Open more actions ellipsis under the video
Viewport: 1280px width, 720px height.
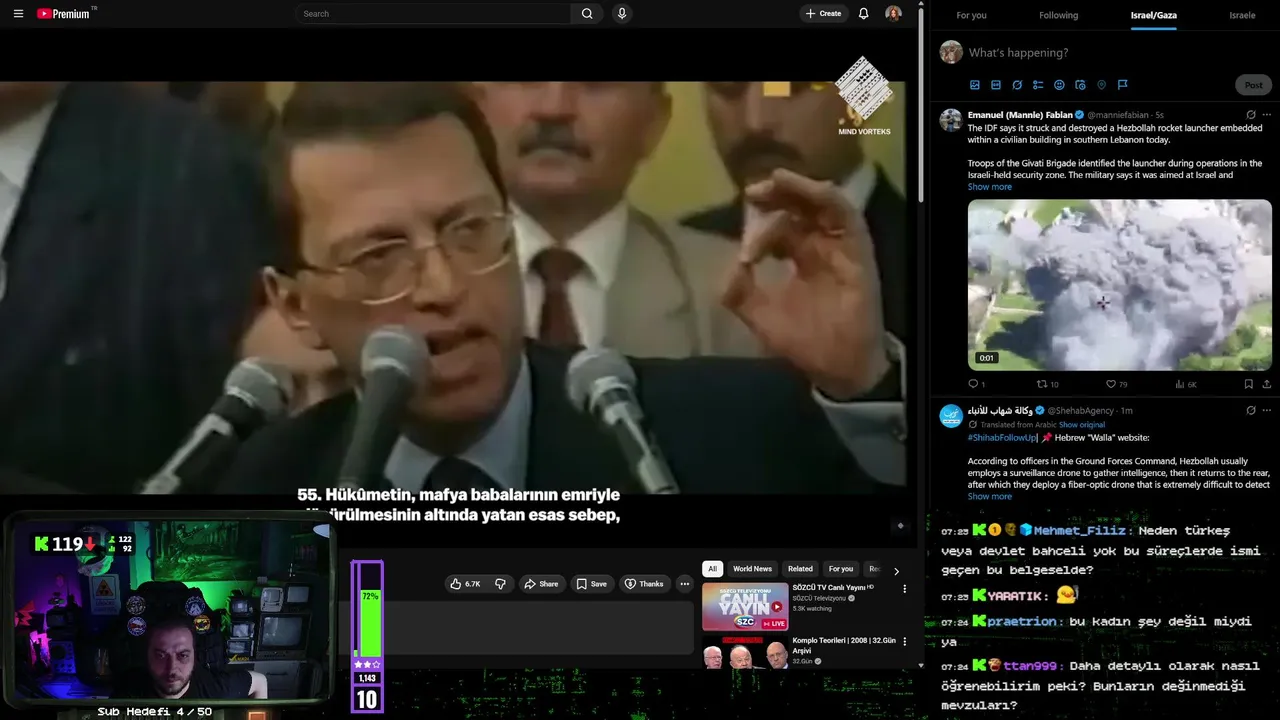coord(685,584)
